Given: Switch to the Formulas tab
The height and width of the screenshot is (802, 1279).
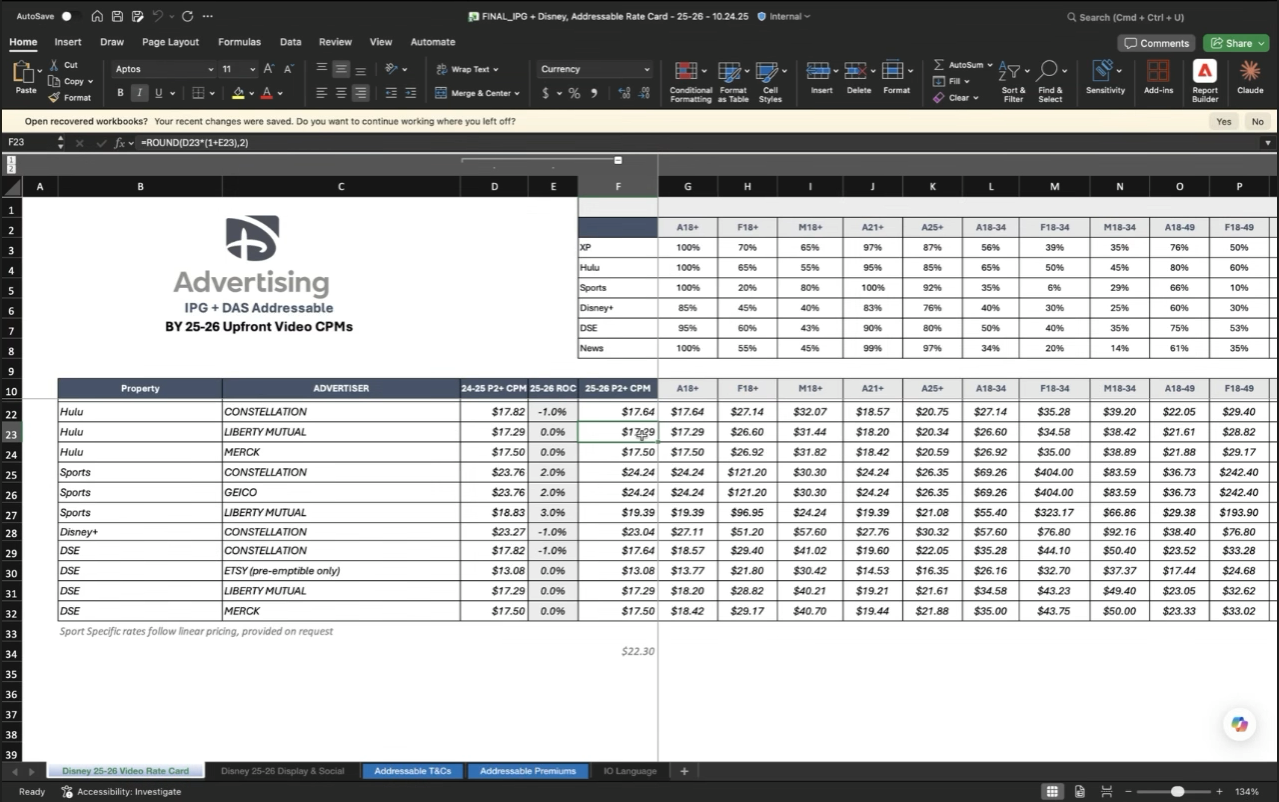Looking at the screenshot, I should click(x=239, y=42).
